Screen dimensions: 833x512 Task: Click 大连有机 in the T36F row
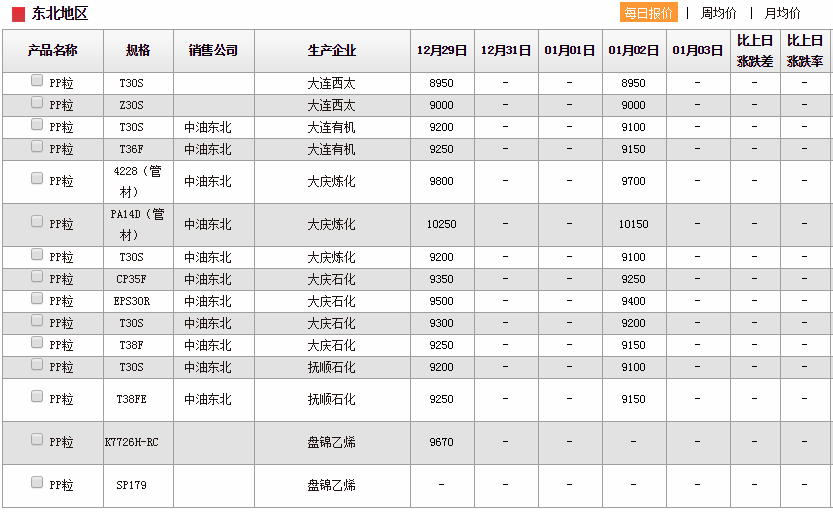pos(332,150)
